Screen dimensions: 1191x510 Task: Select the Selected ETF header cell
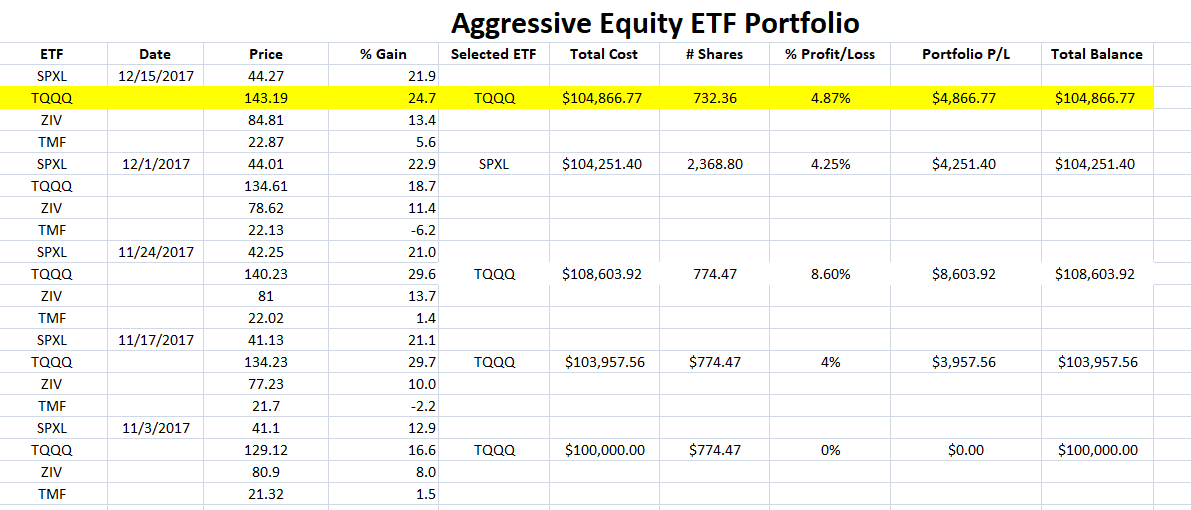(492, 54)
